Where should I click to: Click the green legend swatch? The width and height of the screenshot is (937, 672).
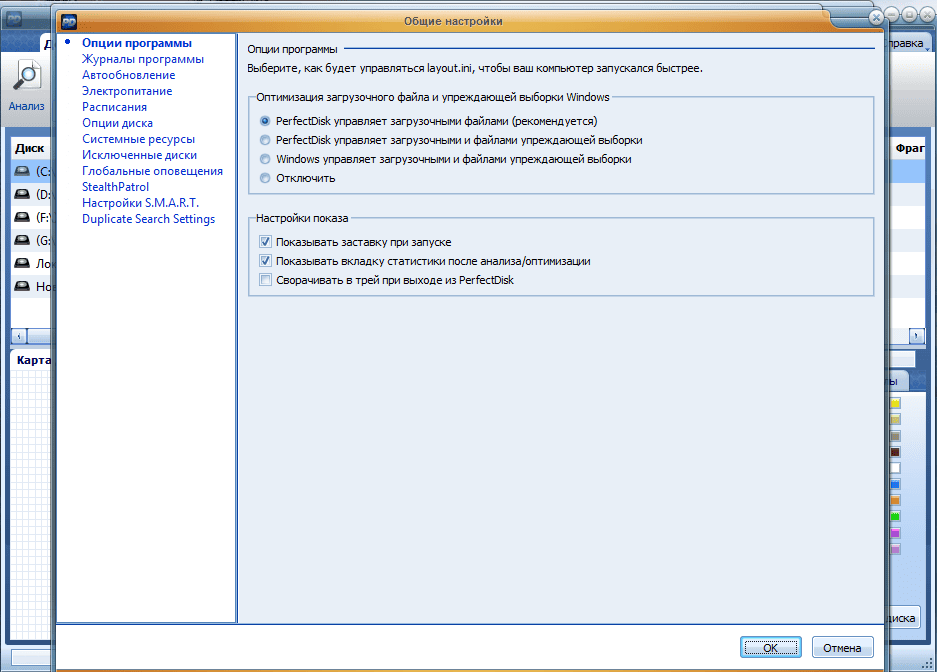pos(895,517)
